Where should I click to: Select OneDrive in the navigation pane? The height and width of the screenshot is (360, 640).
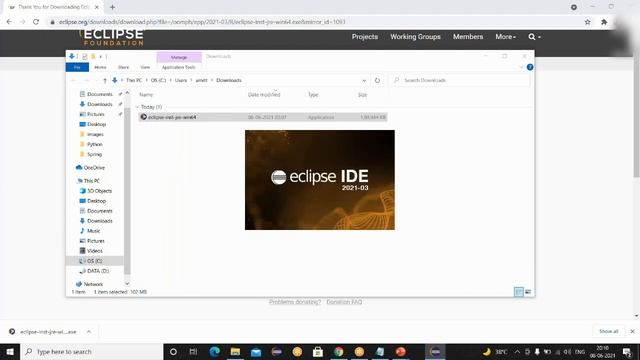click(x=94, y=168)
